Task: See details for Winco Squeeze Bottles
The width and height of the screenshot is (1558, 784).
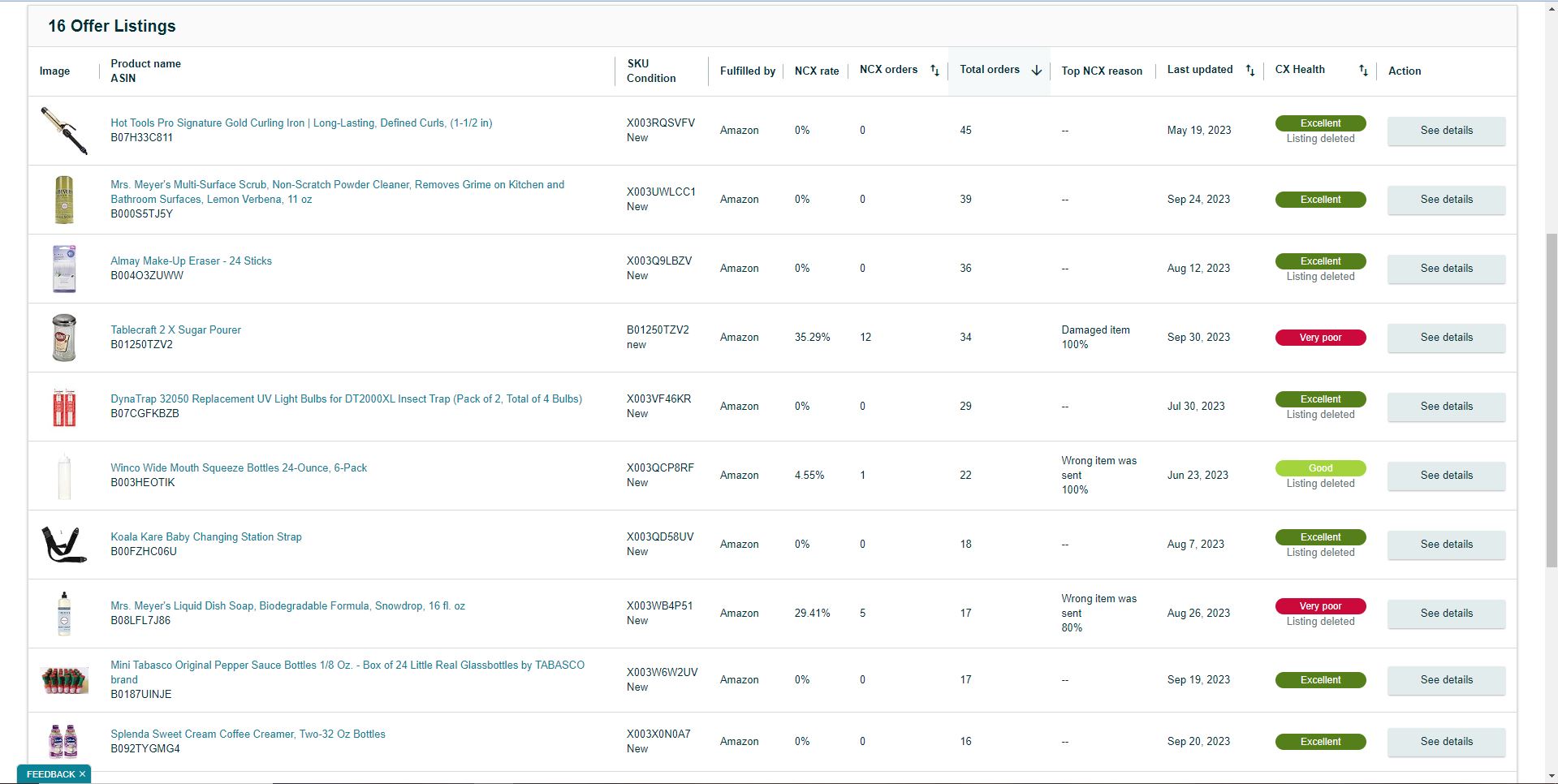Action: pos(1446,476)
